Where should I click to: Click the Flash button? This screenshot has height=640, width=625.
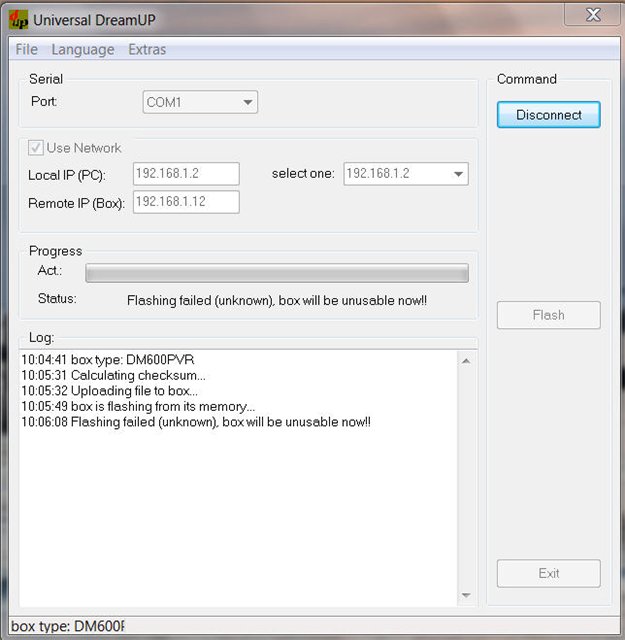549,315
